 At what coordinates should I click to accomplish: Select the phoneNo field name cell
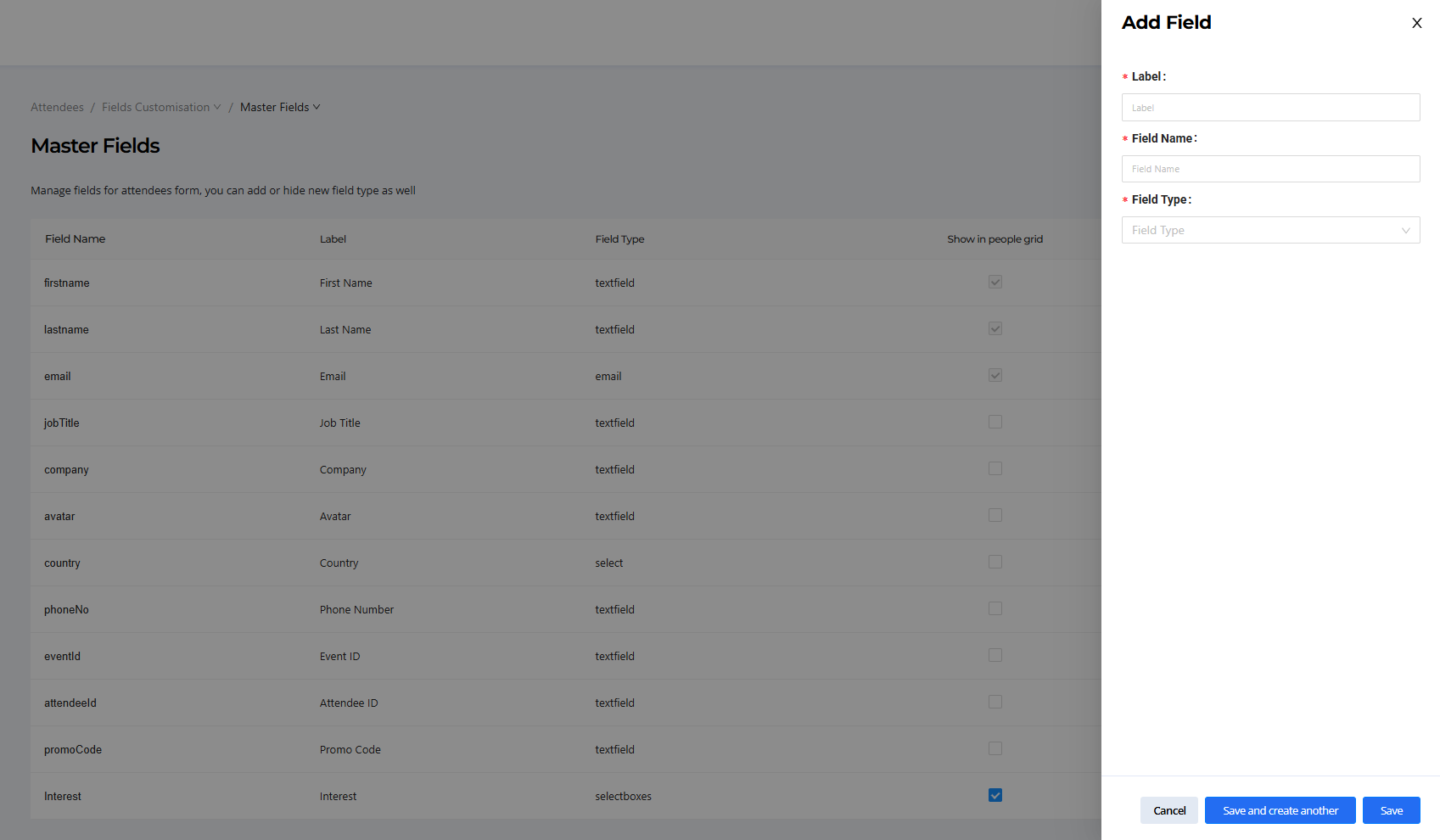(66, 610)
